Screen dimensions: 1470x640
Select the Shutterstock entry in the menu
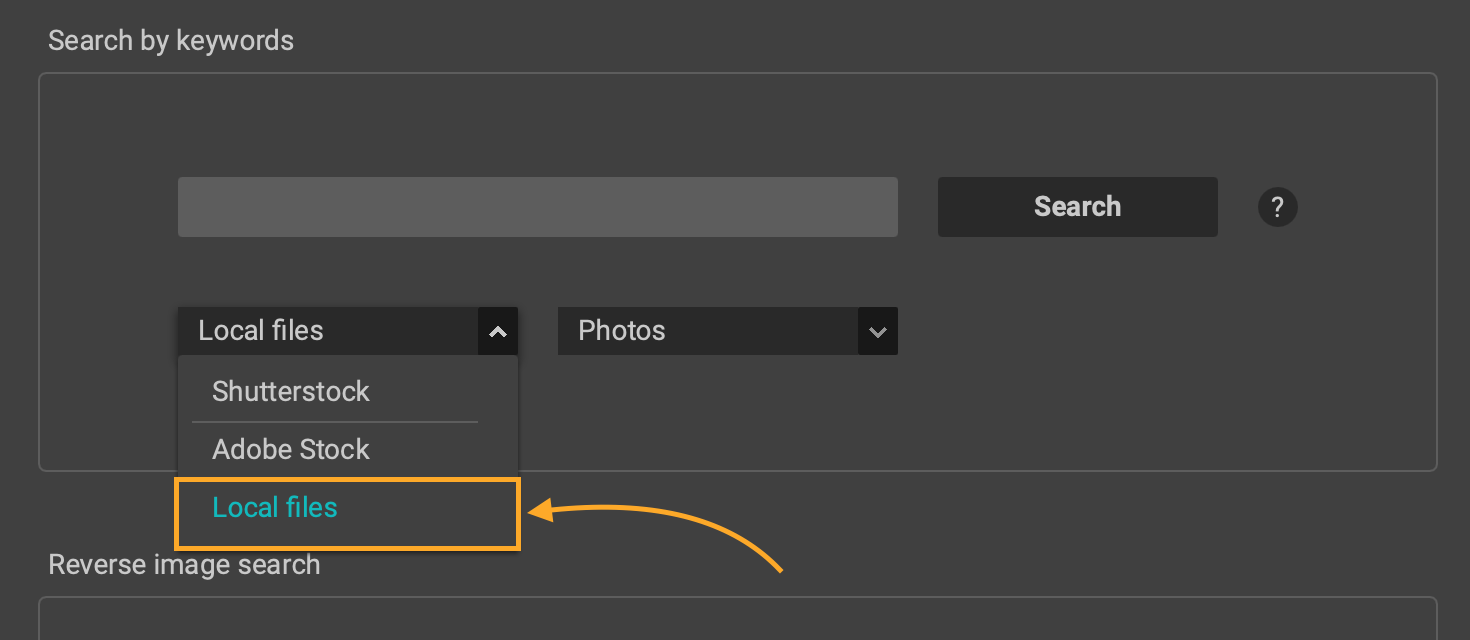pyautogui.click(x=291, y=391)
